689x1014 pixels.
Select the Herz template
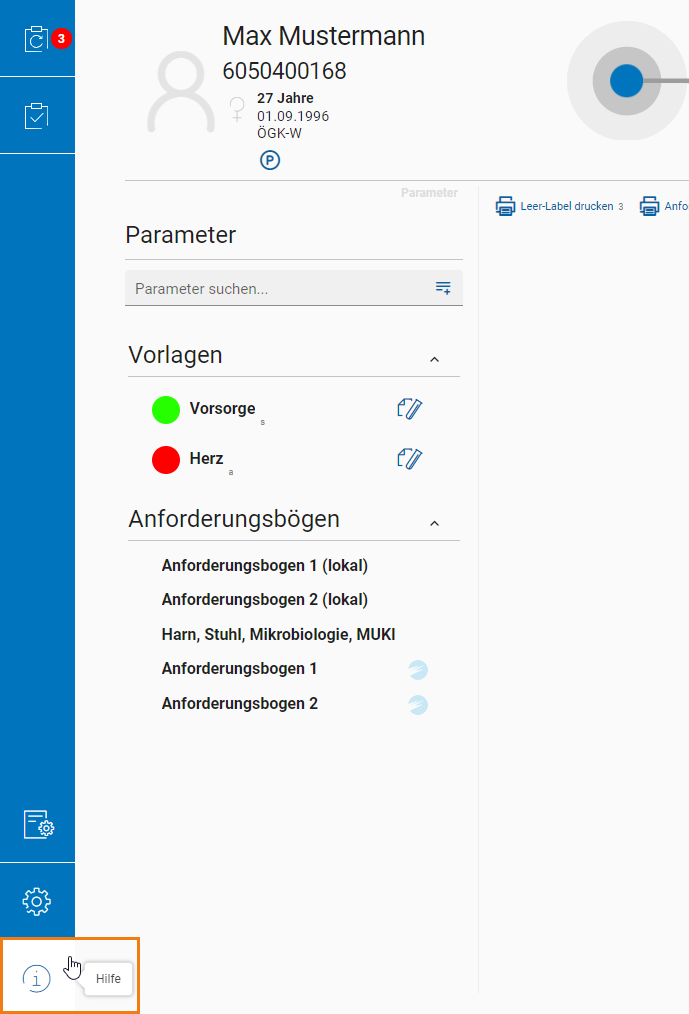206,458
